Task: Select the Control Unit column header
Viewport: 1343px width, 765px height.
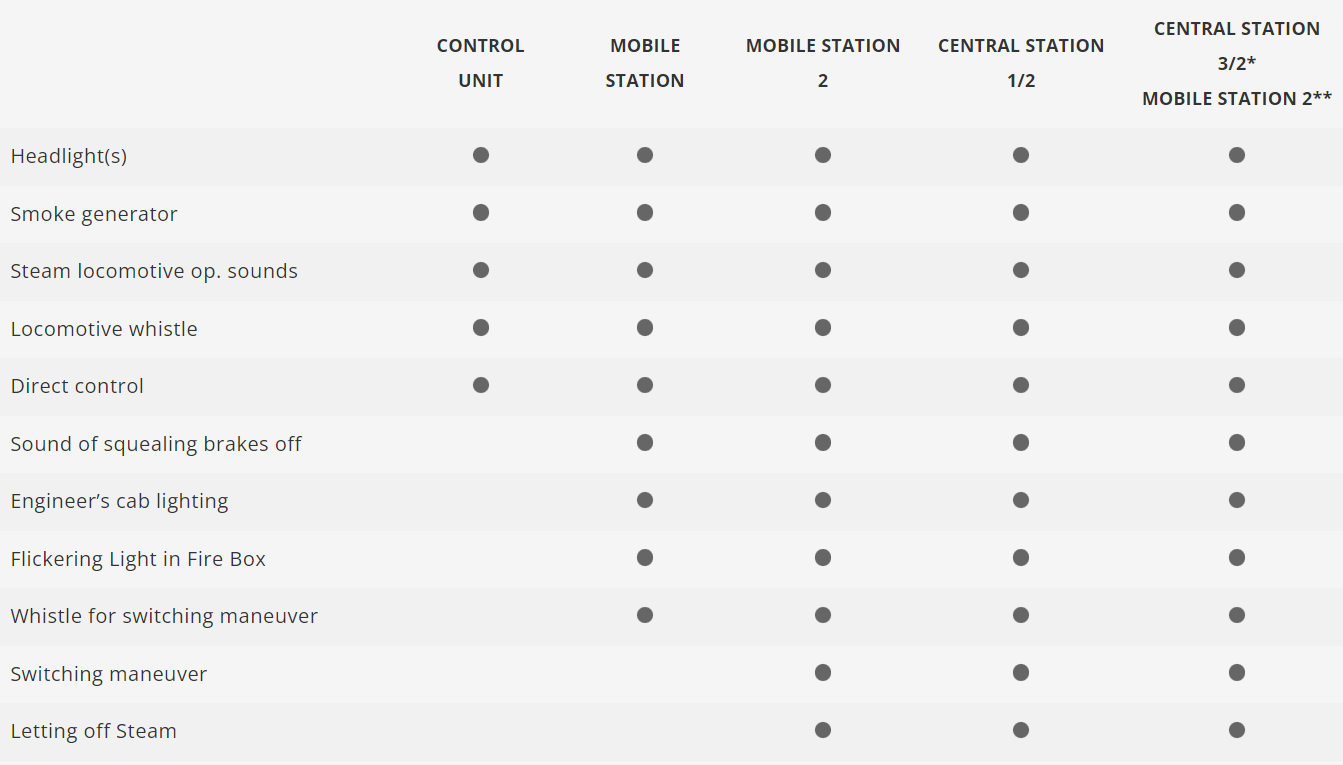Action: pyautogui.click(x=481, y=63)
